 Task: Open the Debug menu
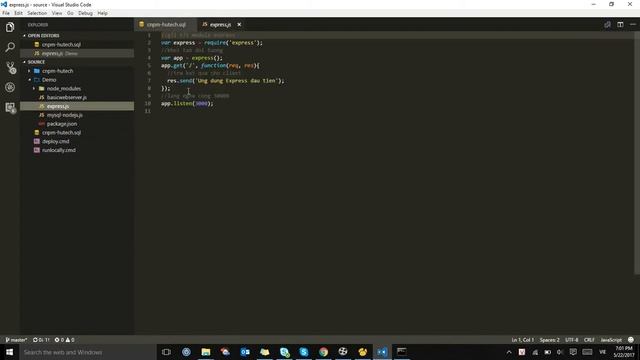click(85, 13)
